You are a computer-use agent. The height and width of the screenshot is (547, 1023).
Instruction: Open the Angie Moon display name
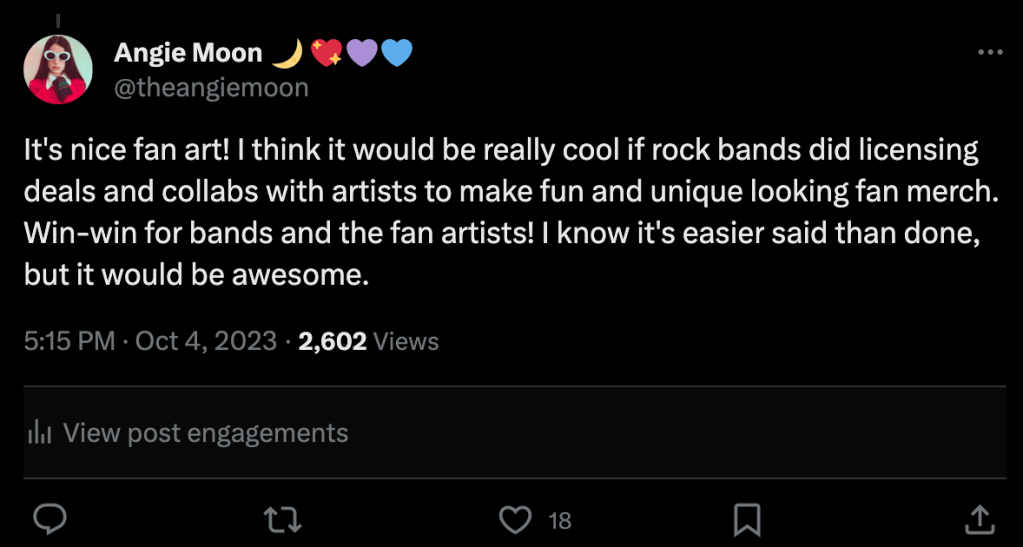[x=188, y=53]
